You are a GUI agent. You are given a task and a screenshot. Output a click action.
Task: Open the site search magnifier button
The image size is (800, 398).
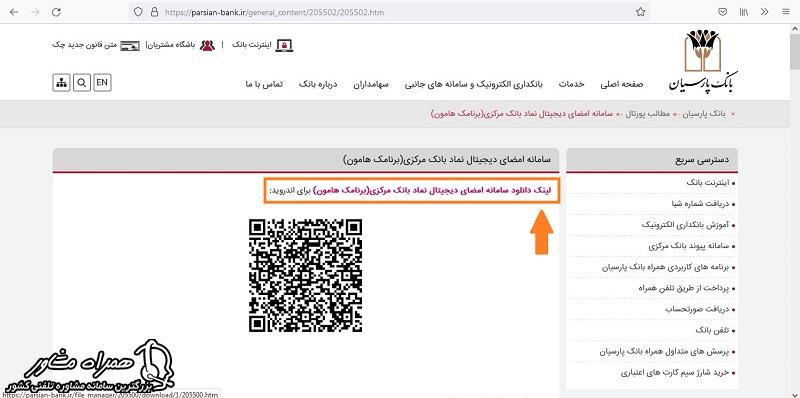pyautogui.click(x=82, y=83)
